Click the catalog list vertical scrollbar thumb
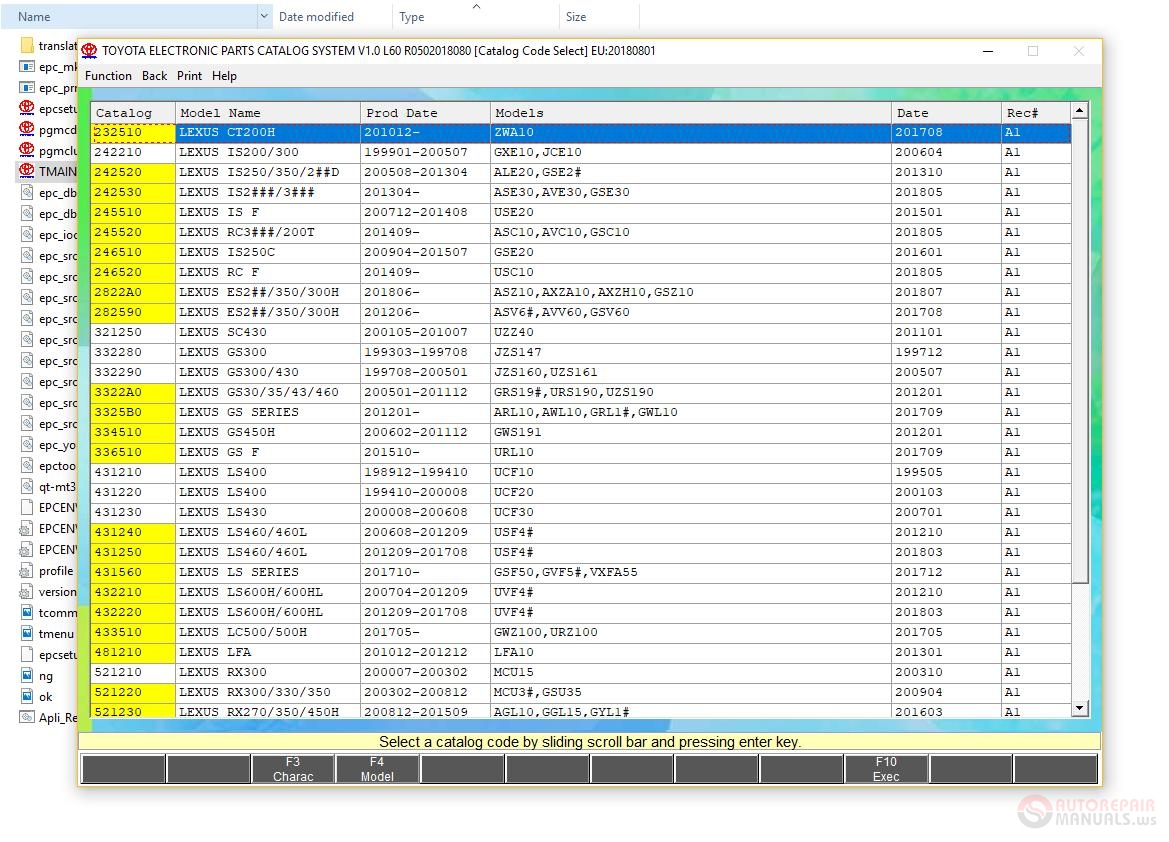Viewport: 1169px width, 842px height. 1080,351
